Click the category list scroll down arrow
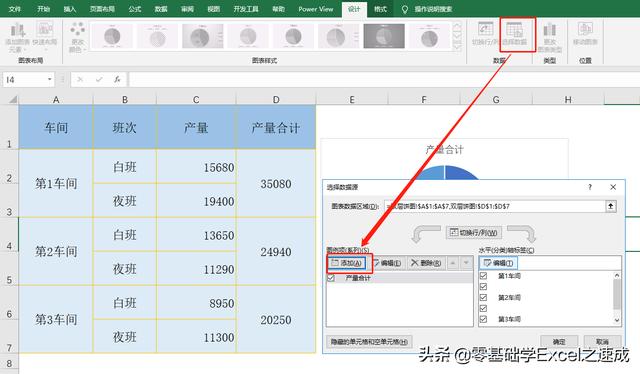This screenshot has width=640, height=374. (x=617, y=321)
